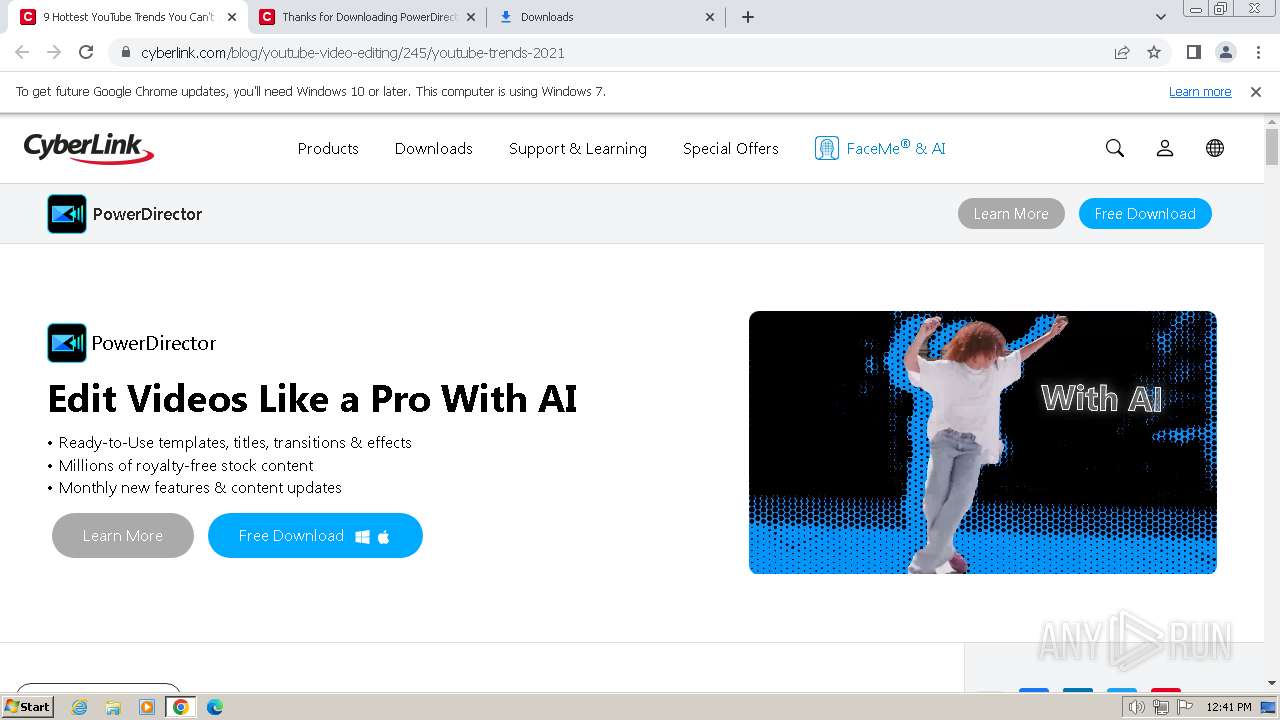This screenshot has width=1280, height=720.
Task: Click the taskbar clock showing 12:41 PM
Action: coord(1229,707)
